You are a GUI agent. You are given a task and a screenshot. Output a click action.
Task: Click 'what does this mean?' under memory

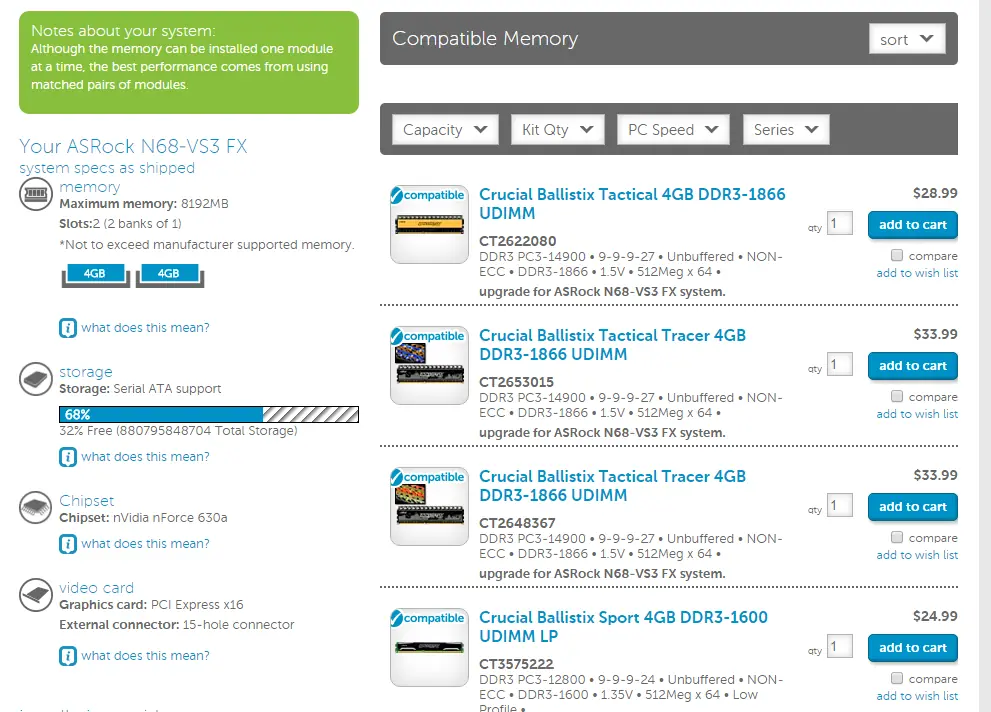pyautogui.click(x=145, y=328)
